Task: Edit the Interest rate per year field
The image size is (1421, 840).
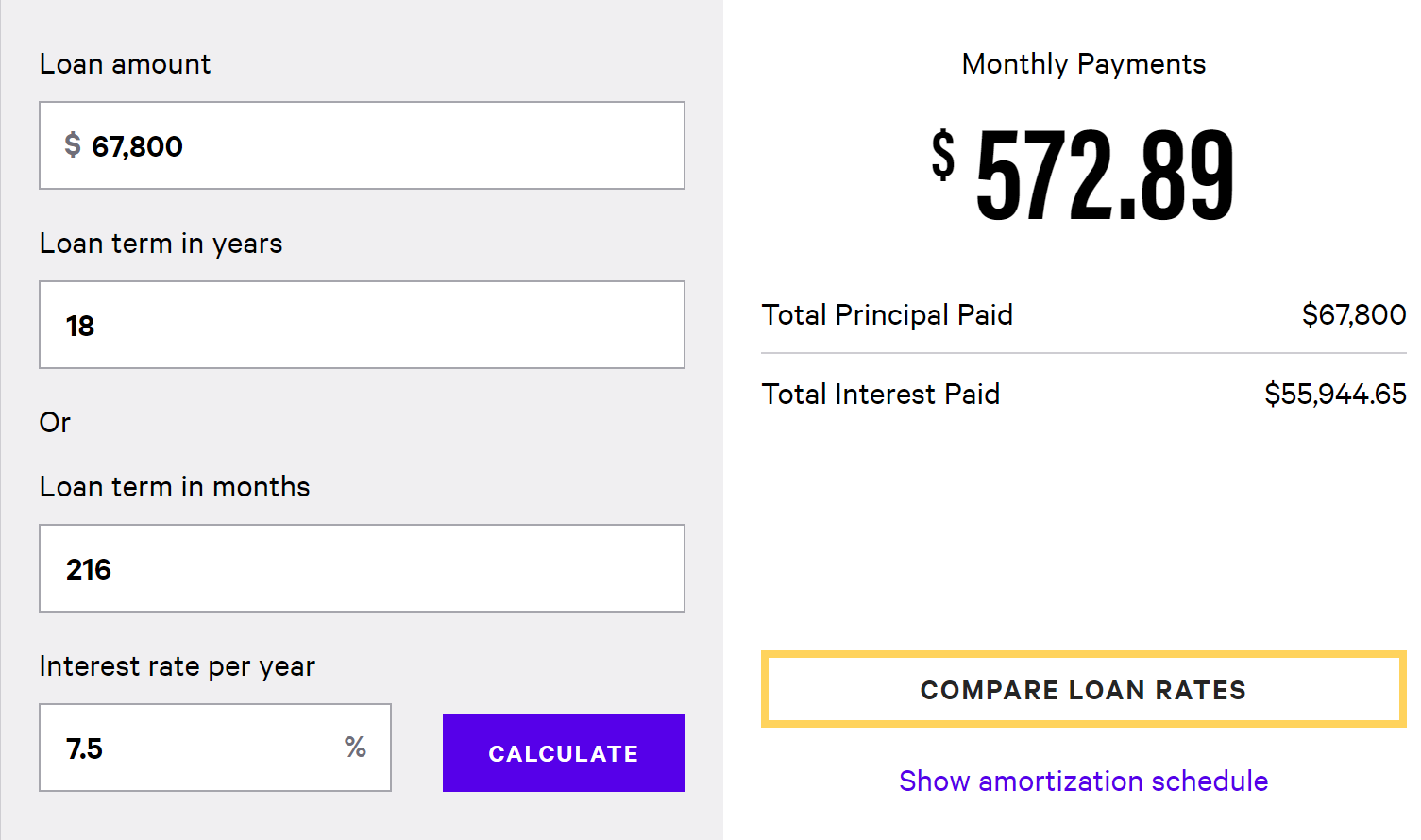Action: pos(198,748)
